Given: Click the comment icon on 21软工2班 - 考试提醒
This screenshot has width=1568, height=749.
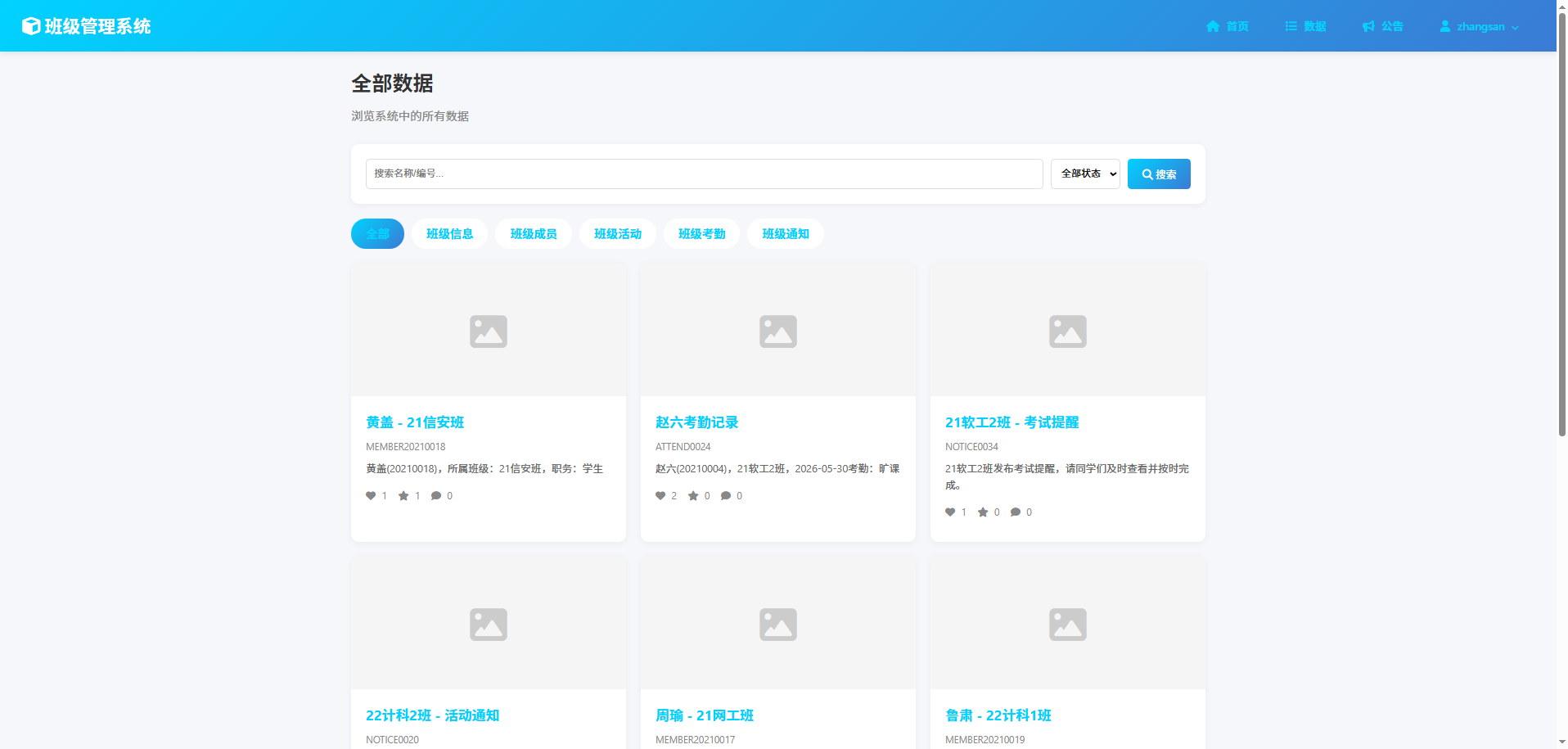Looking at the screenshot, I should pos(1016,512).
